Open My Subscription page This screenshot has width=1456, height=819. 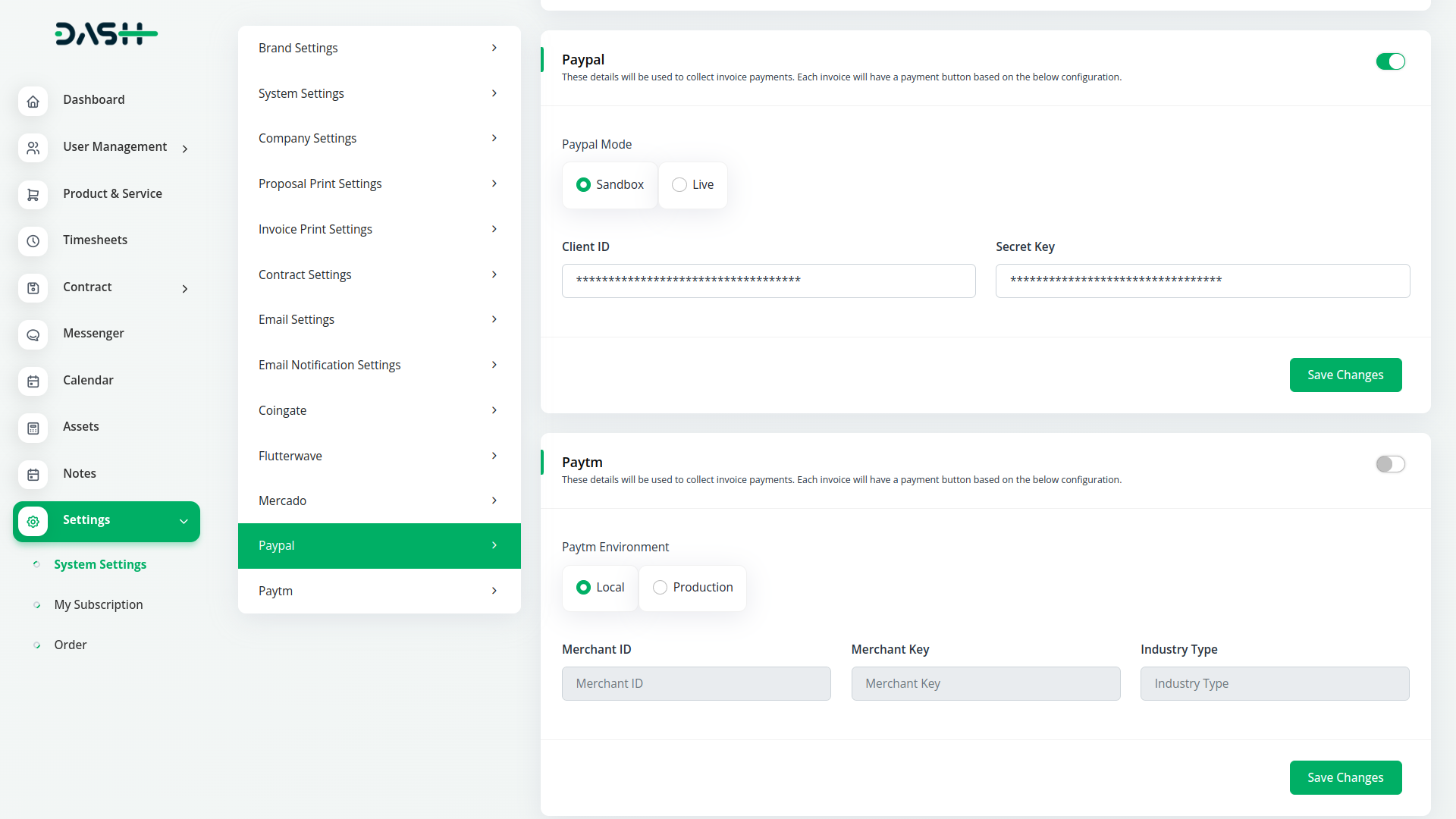pos(98,604)
